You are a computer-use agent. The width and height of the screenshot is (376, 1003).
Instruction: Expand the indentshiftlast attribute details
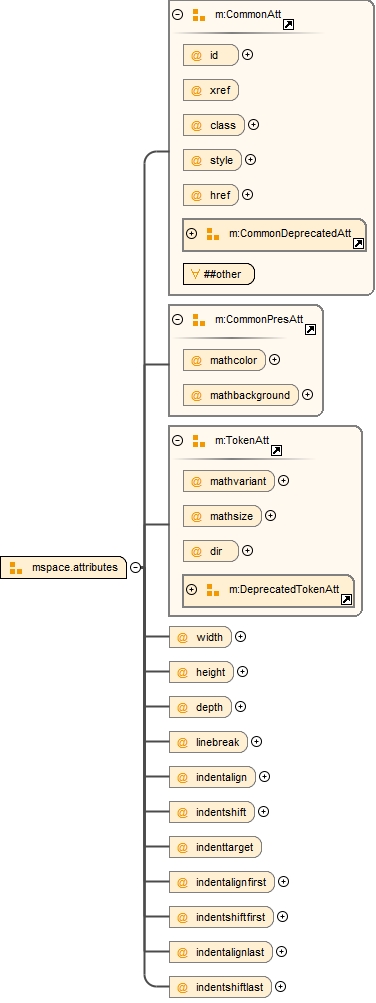[x=280, y=986]
